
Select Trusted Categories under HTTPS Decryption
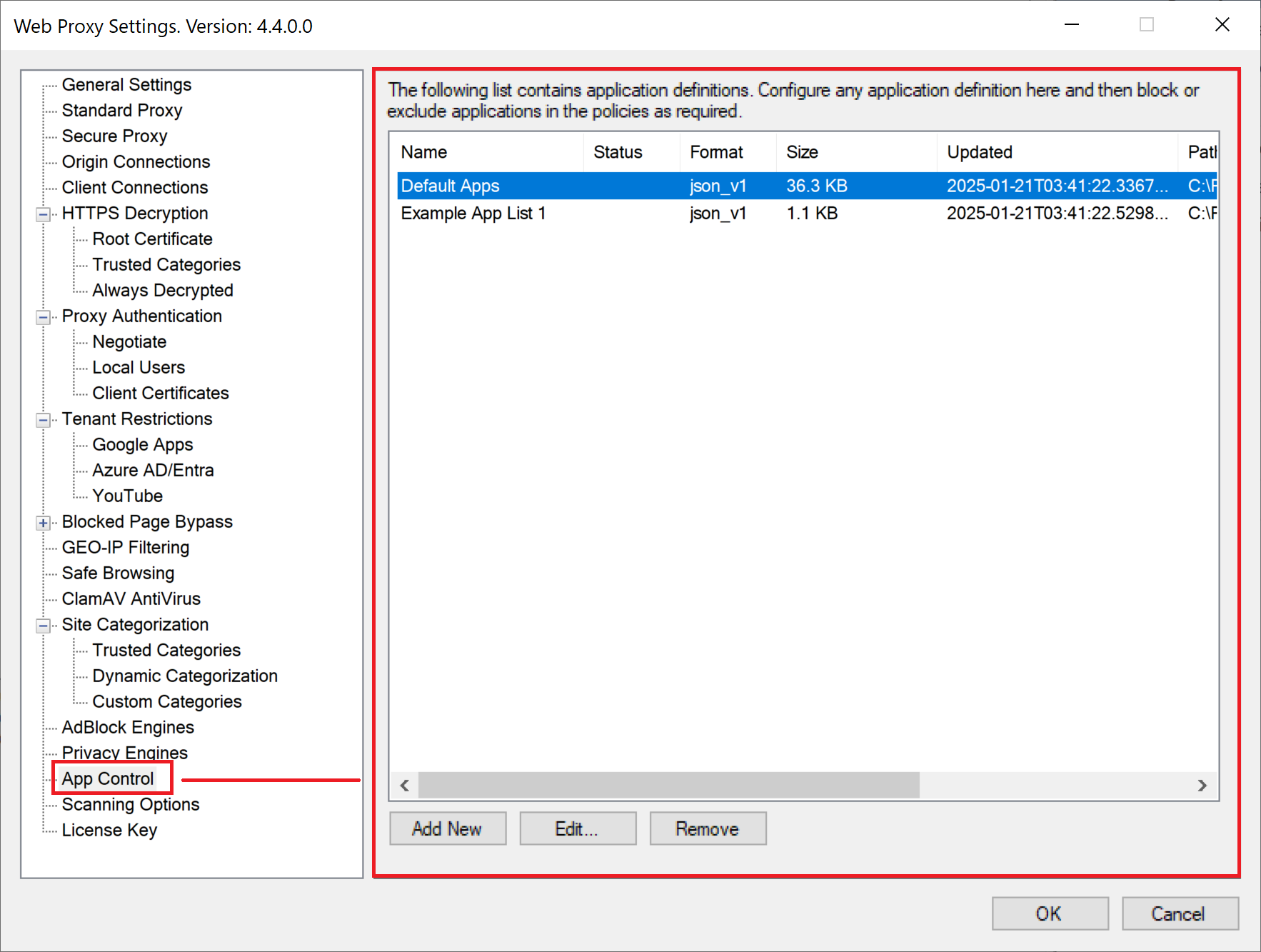[166, 265]
